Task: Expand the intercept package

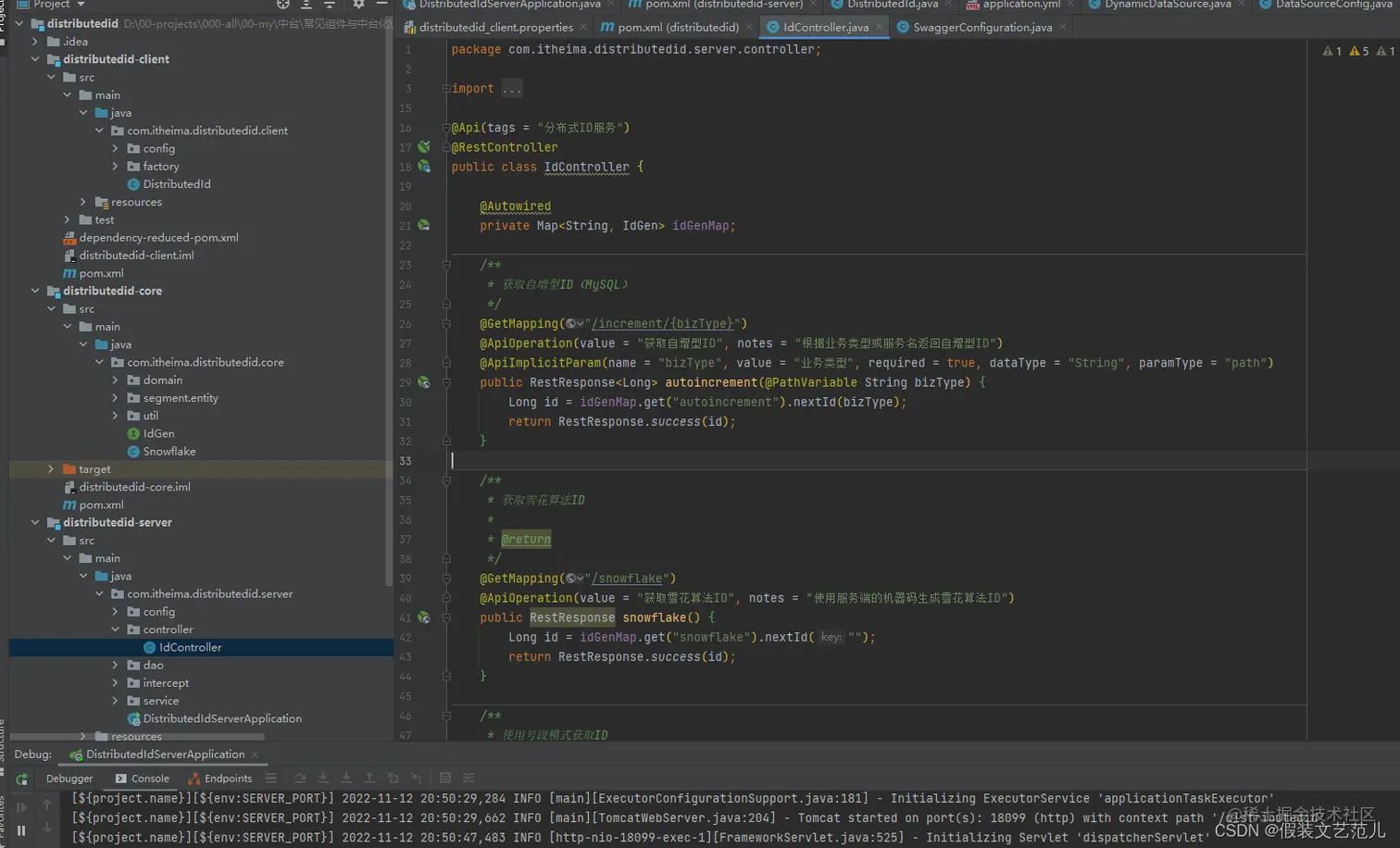Action: (x=115, y=683)
